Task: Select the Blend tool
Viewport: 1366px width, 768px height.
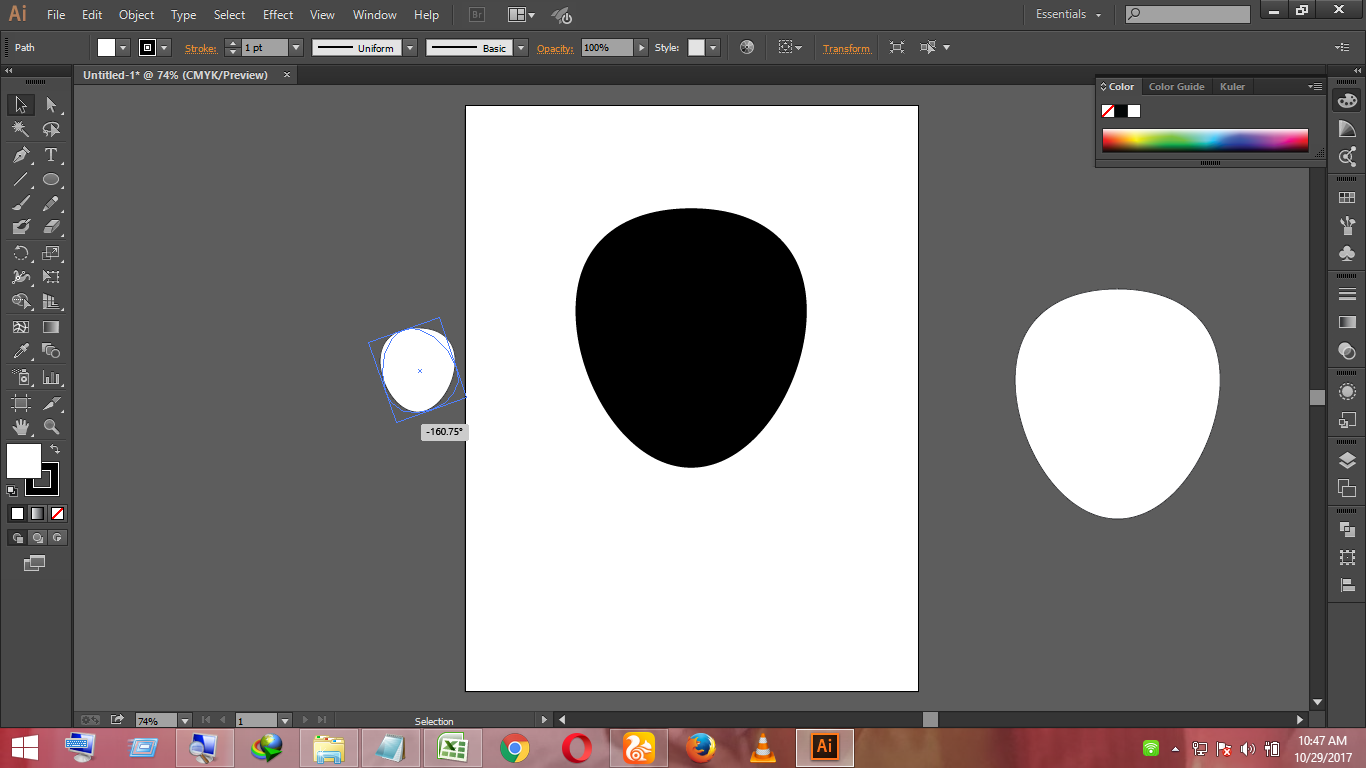Action: click(51, 351)
